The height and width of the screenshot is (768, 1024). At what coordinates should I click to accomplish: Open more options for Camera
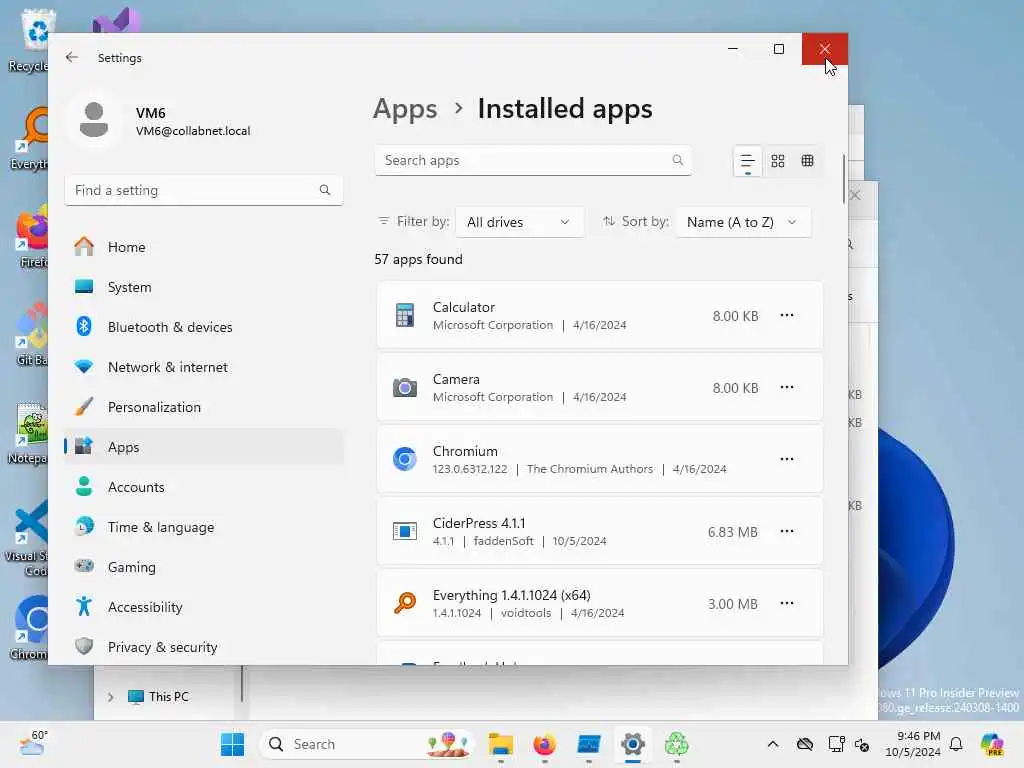(x=787, y=387)
